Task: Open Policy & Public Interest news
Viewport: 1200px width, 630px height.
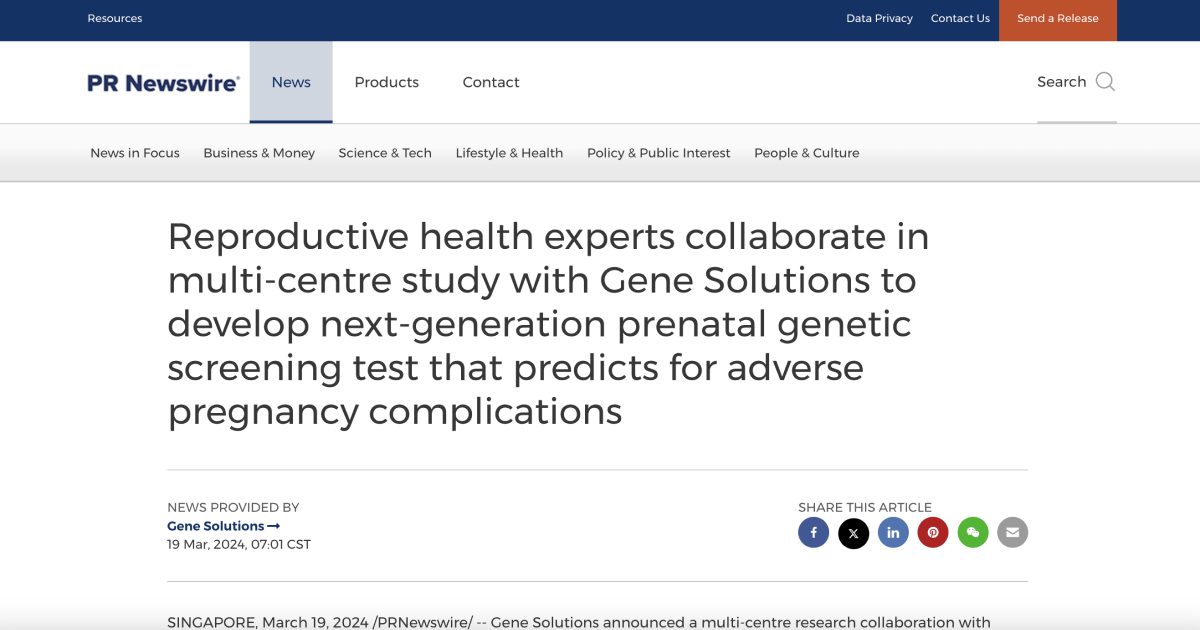Action: coord(658,152)
